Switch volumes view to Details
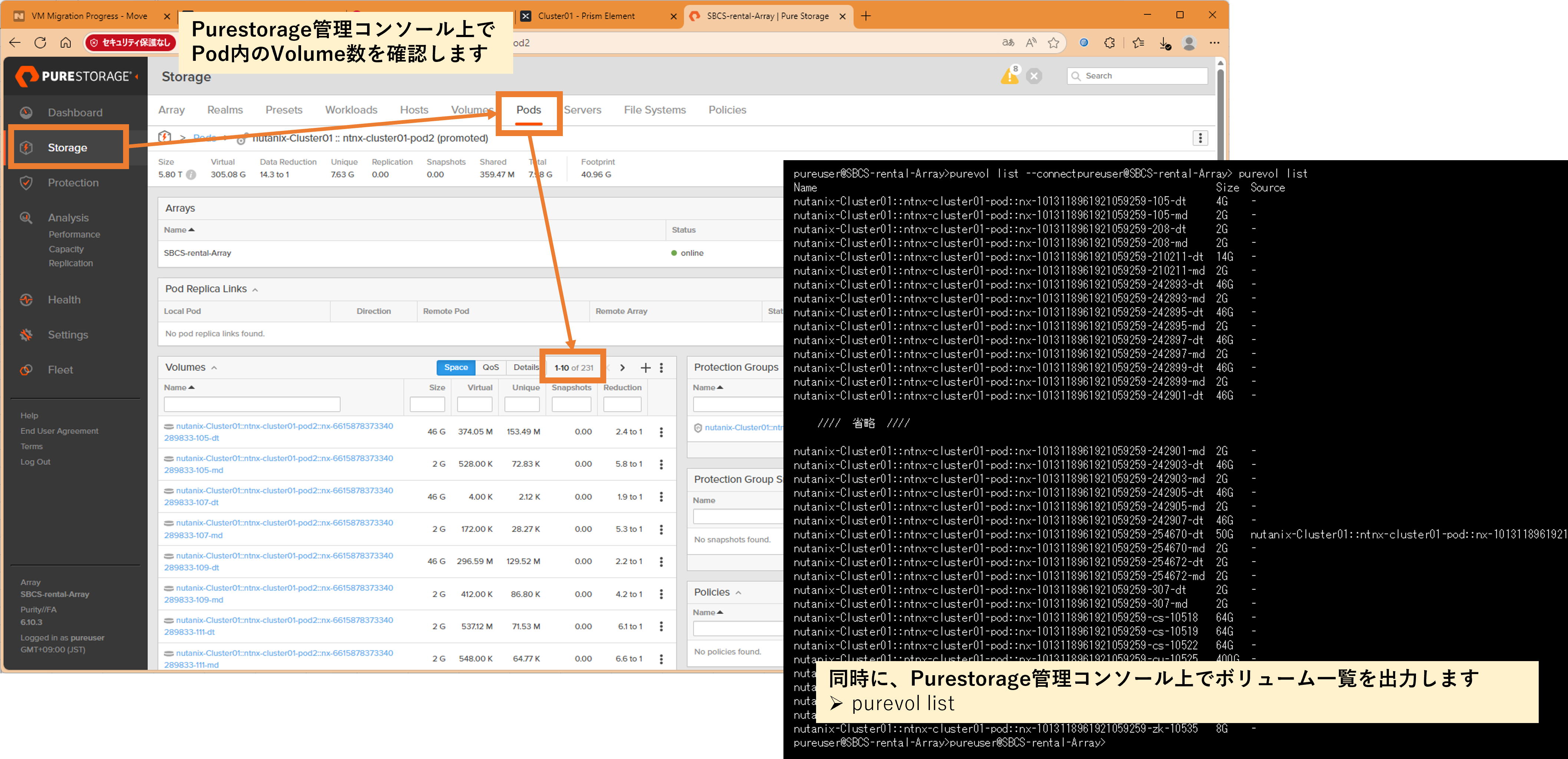 (x=525, y=367)
